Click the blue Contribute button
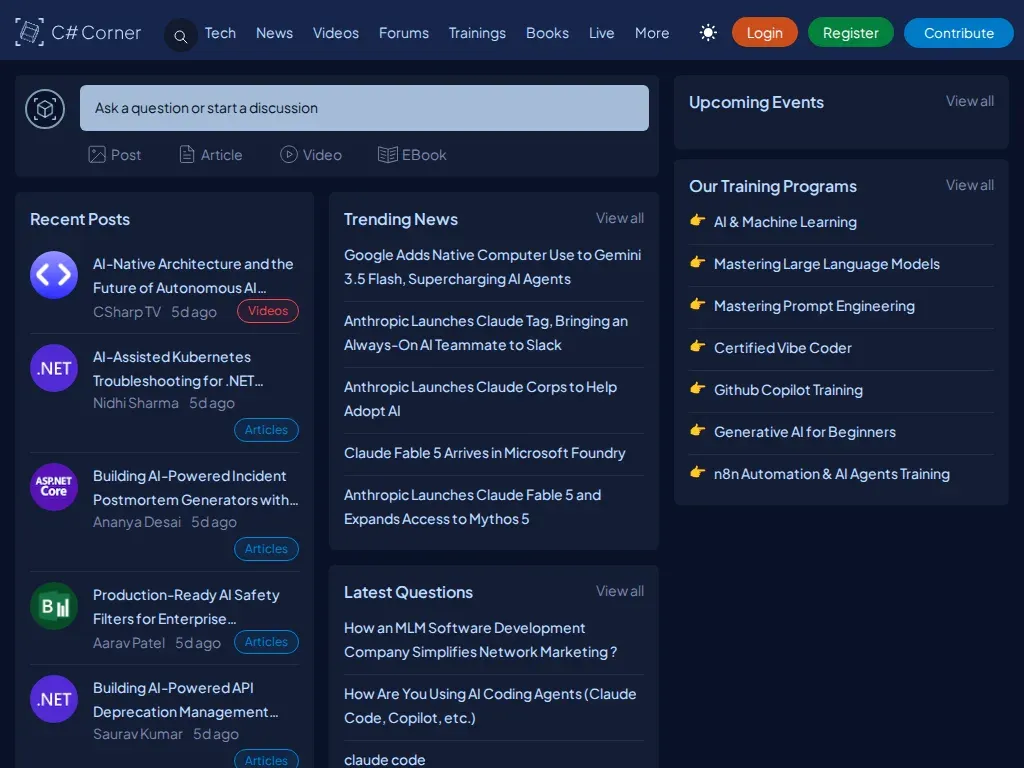Screen dimensions: 1024x768 pos(959,33)
